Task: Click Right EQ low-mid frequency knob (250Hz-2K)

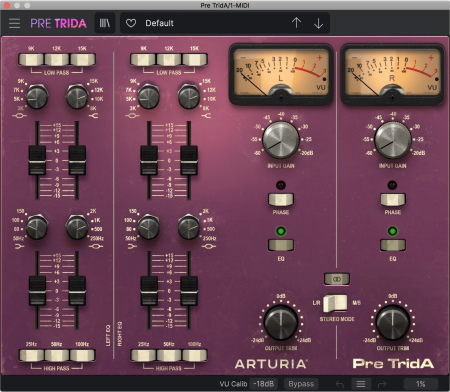Action: click(189, 227)
